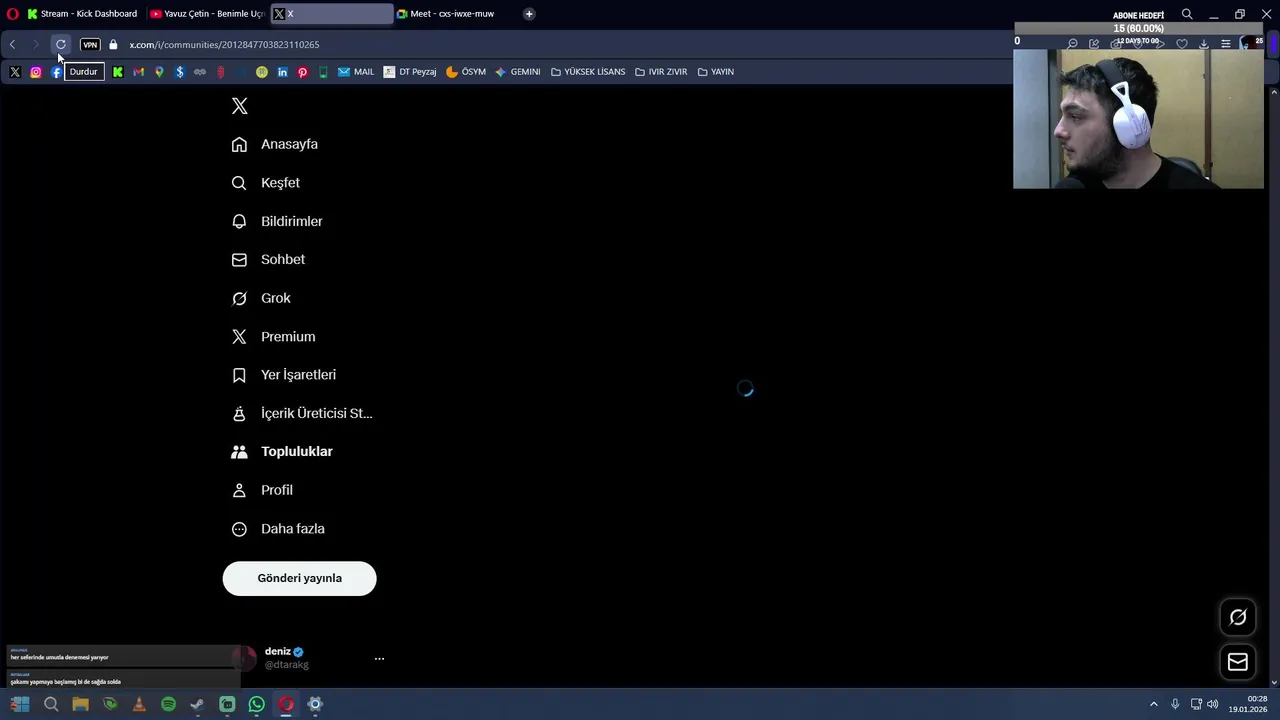Screen dimensions: 1280x720
Task: Click the Gönderi yayınla button
Action: point(299,578)
